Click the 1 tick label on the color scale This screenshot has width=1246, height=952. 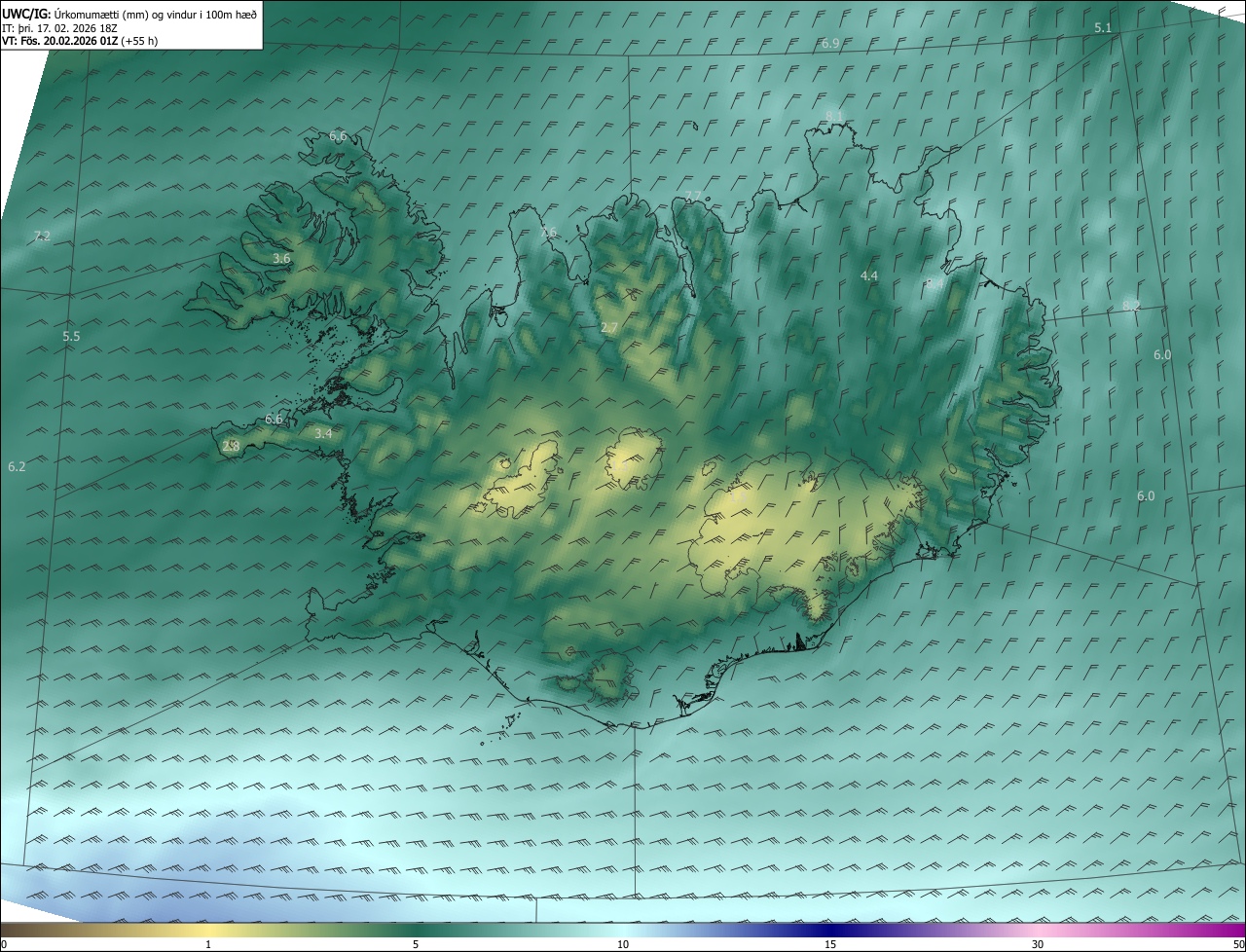coord(208,945)
